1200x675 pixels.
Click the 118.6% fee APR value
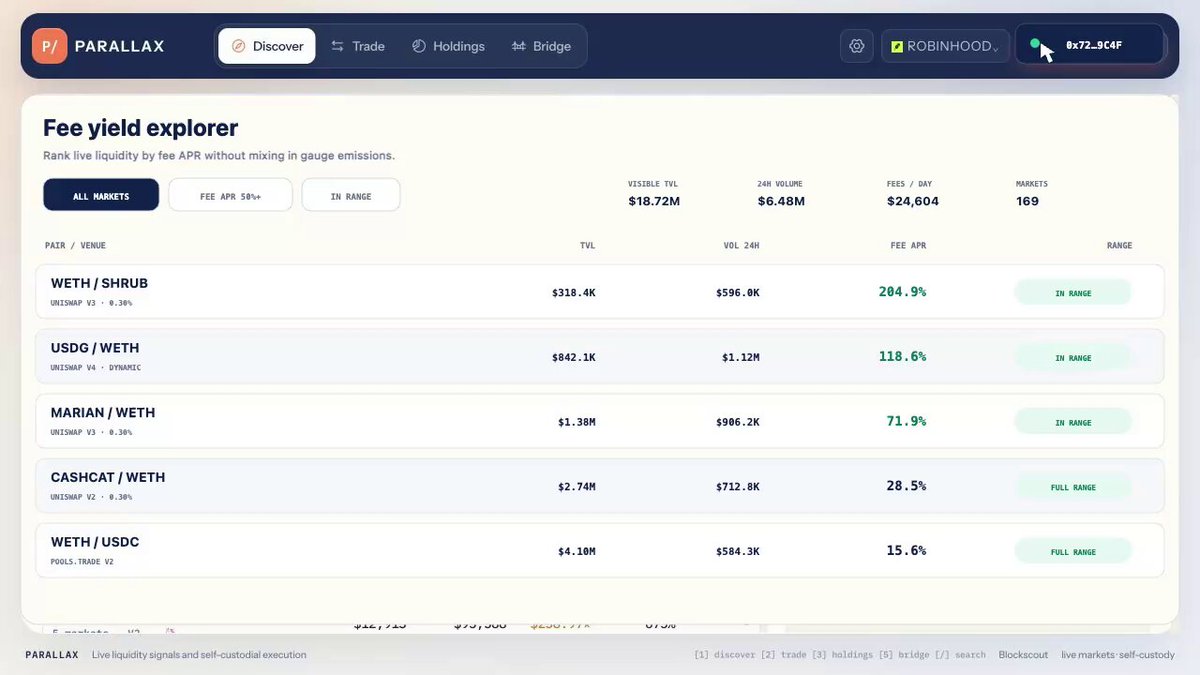[x=902, y=356]
